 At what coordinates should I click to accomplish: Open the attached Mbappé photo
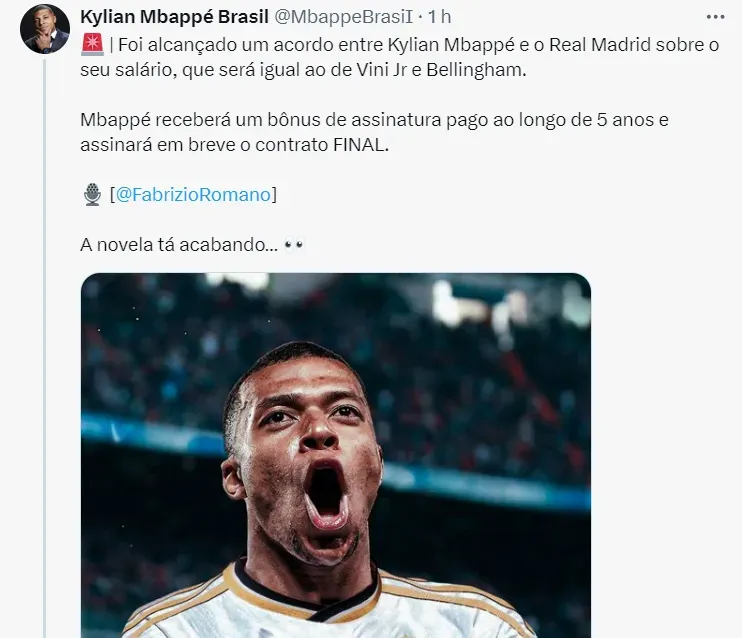click(x=336, y=455)
